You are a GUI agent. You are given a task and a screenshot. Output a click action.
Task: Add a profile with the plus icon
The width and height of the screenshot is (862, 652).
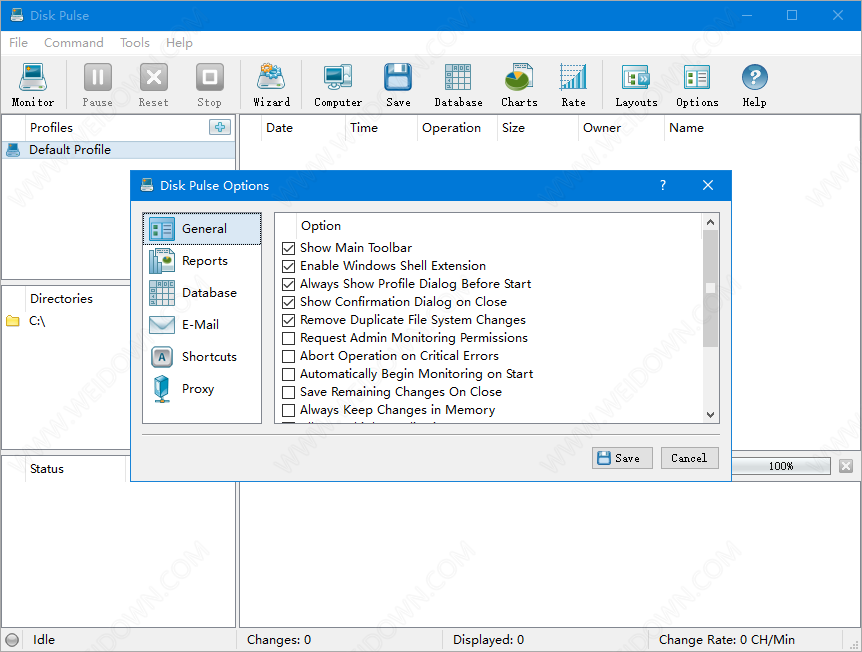[x=220, y=127]
